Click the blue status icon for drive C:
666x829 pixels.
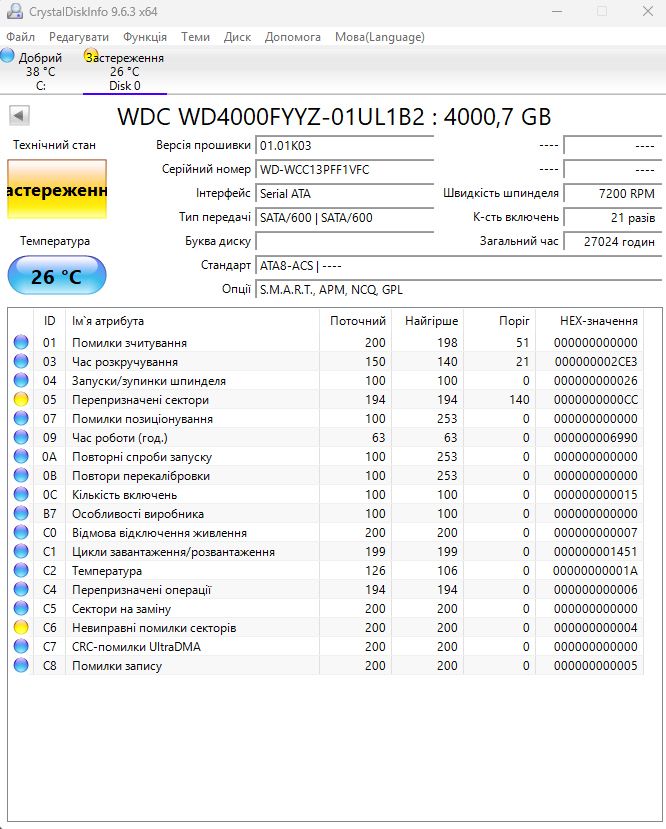coord(7,55)
